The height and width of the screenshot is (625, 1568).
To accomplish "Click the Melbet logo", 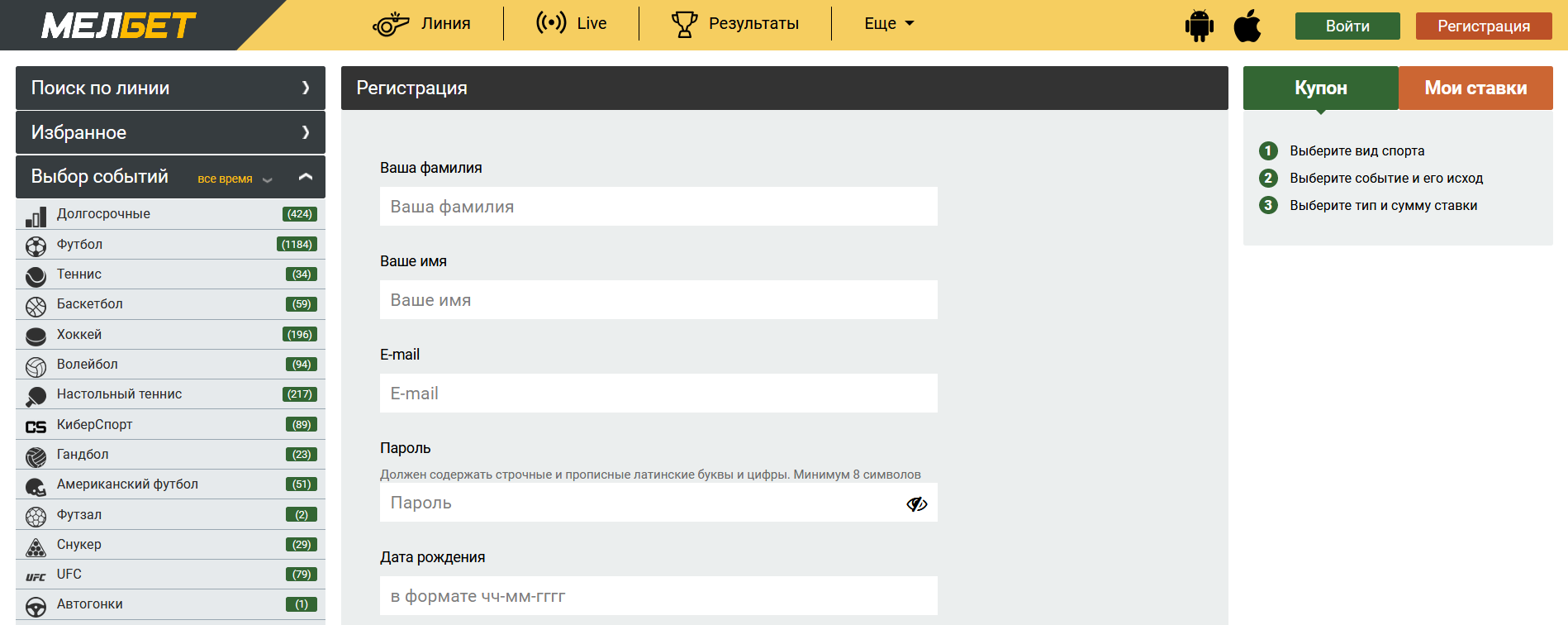I will coord(119,26).
